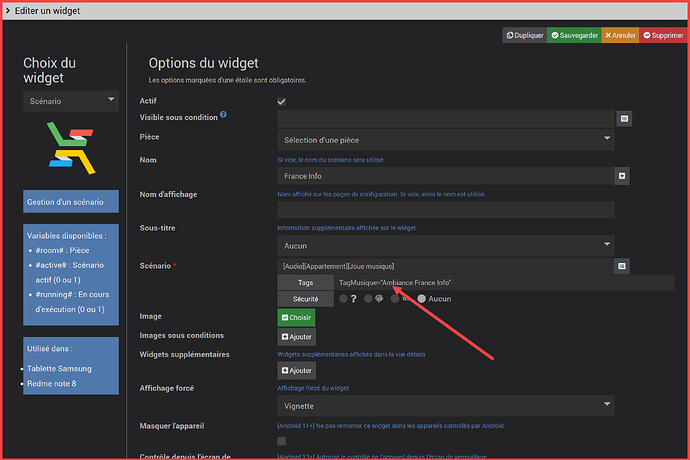Click the Tags tab button
This screenshot has width=690, height=460.
tap(305, 283)
